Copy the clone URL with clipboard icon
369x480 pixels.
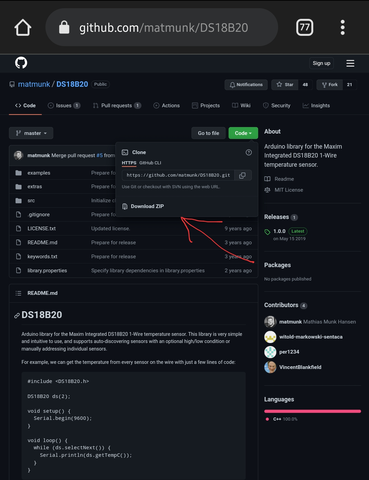[x=243, y=175]
